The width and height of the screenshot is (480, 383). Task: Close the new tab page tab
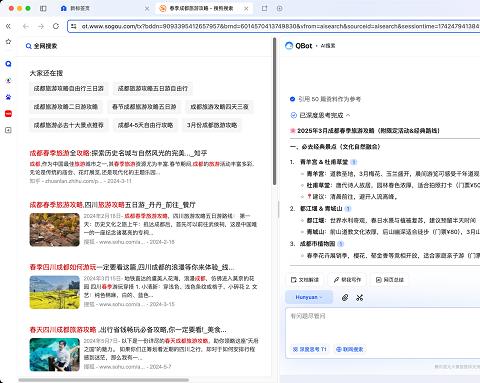click(x=147, y=8)
